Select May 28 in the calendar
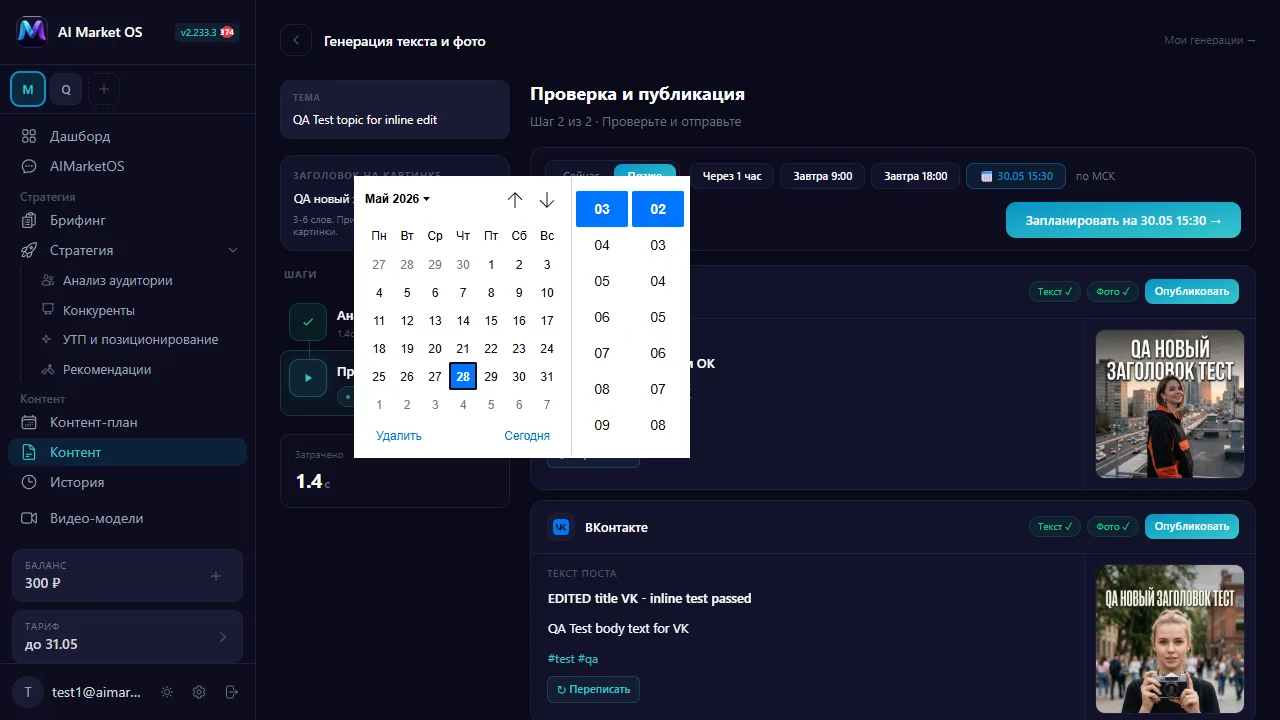Image resolution: width=1280 pixels, height=720 pixels. click(x=463, y=377)
